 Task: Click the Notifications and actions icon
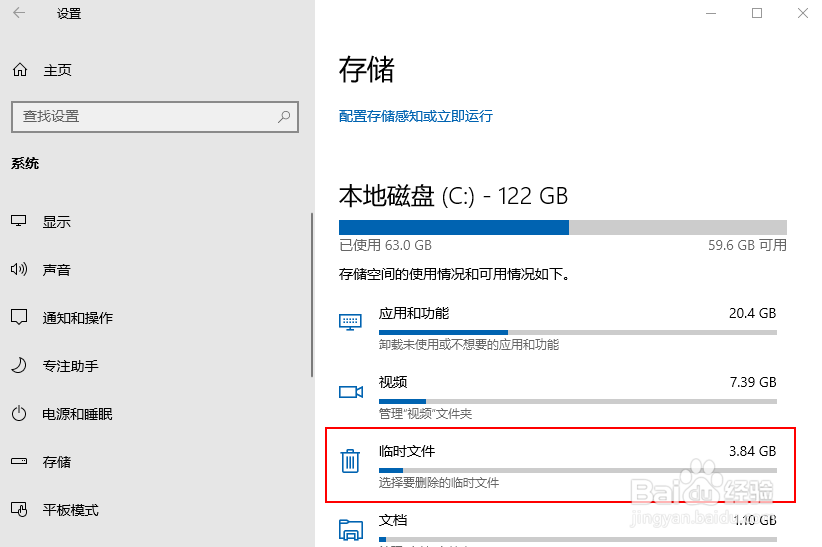tap(19, 318)
